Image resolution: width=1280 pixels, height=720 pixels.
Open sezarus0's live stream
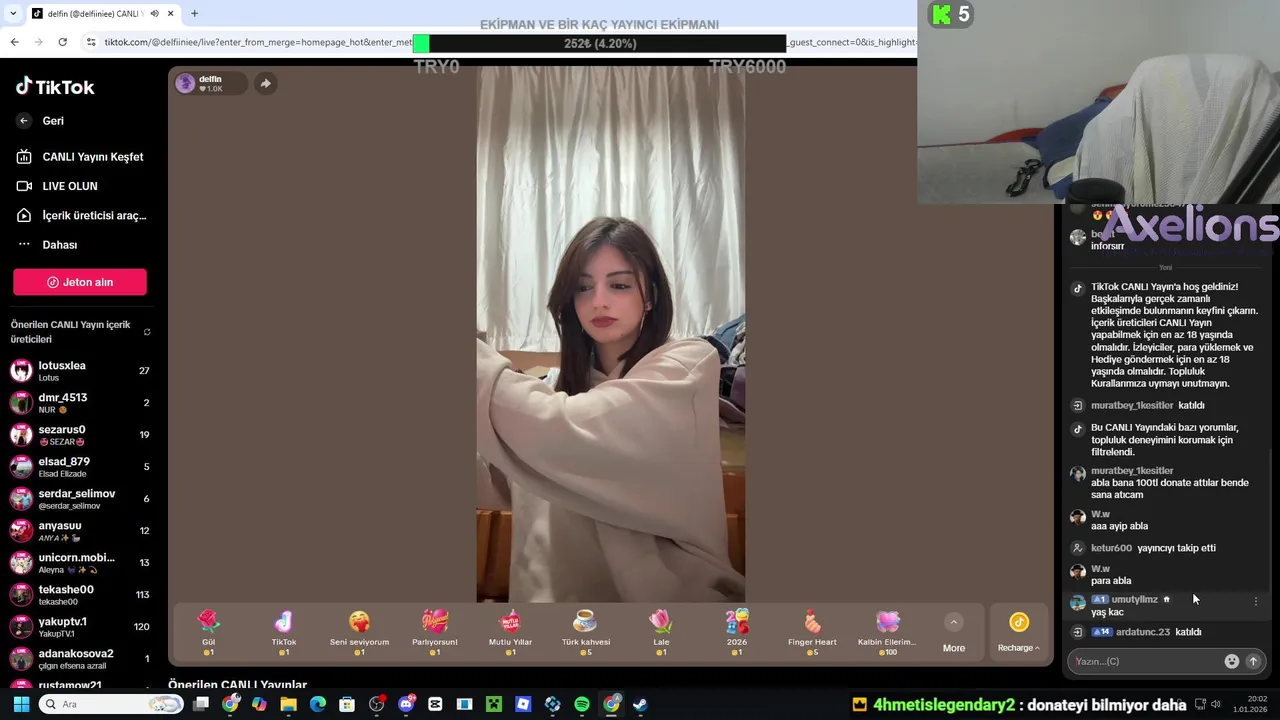(80, 435)
